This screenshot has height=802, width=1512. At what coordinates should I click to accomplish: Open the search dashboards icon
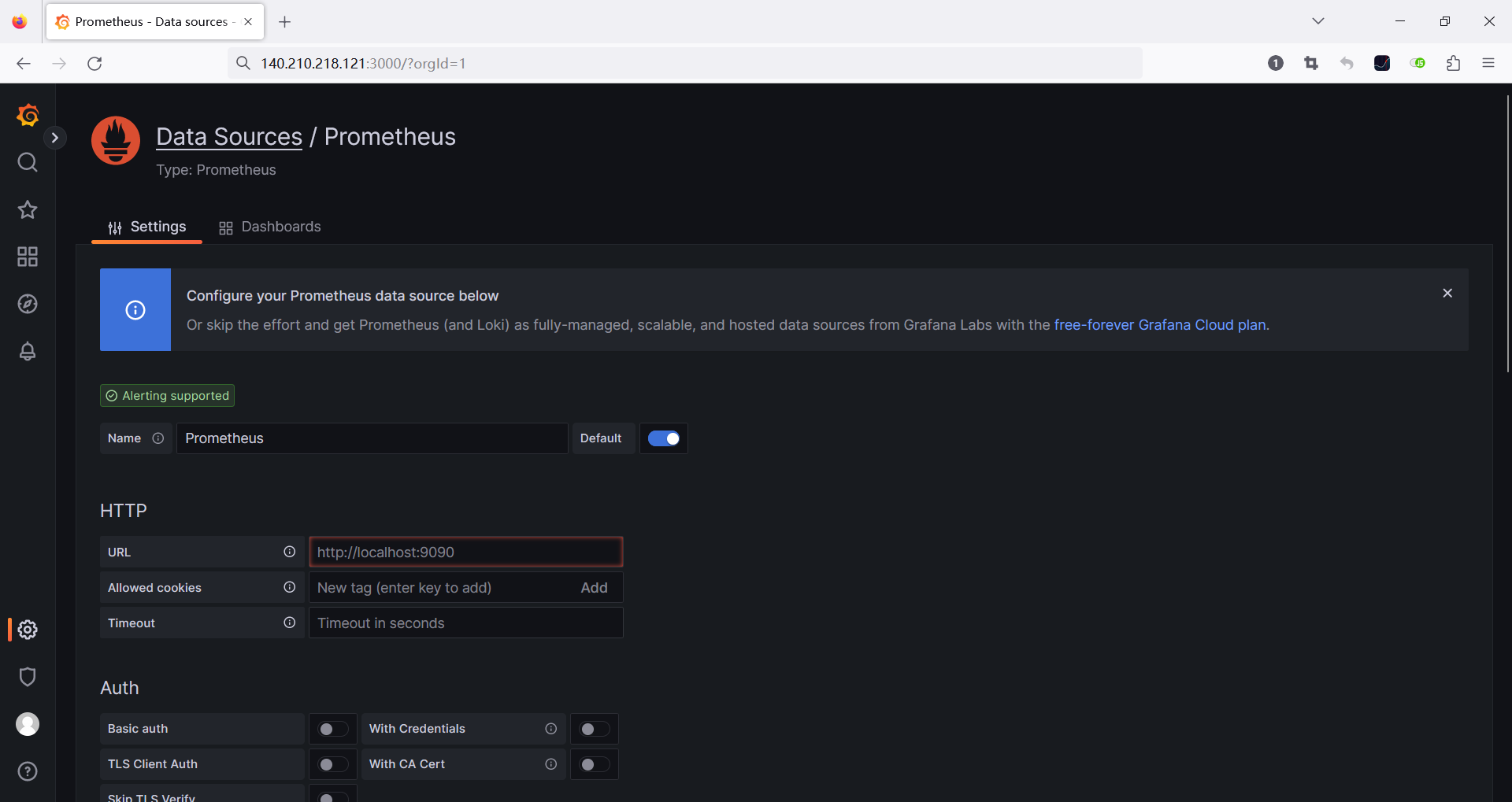tap(28, 163)
